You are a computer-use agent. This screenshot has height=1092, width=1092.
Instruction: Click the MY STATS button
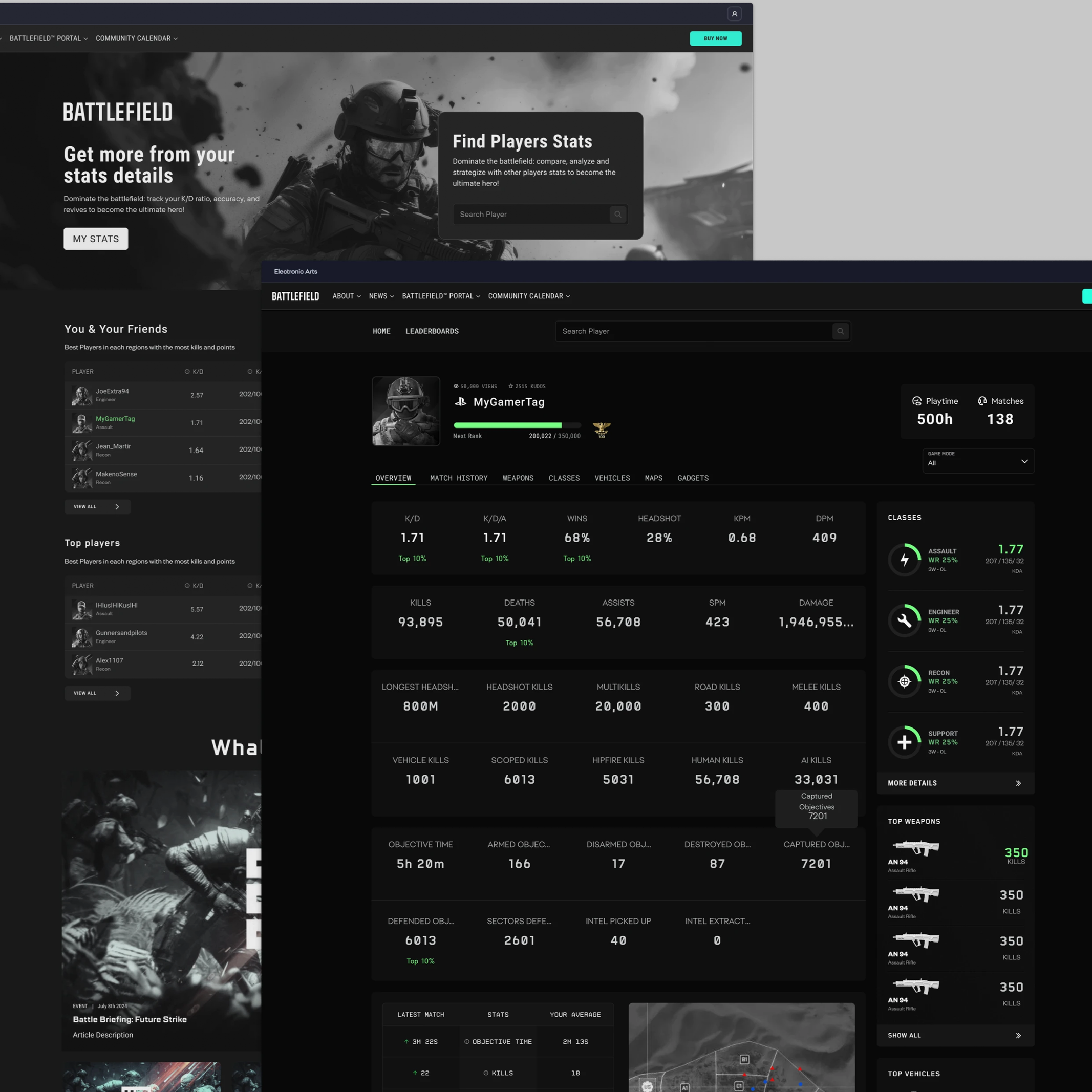click(x=96, y=239)
